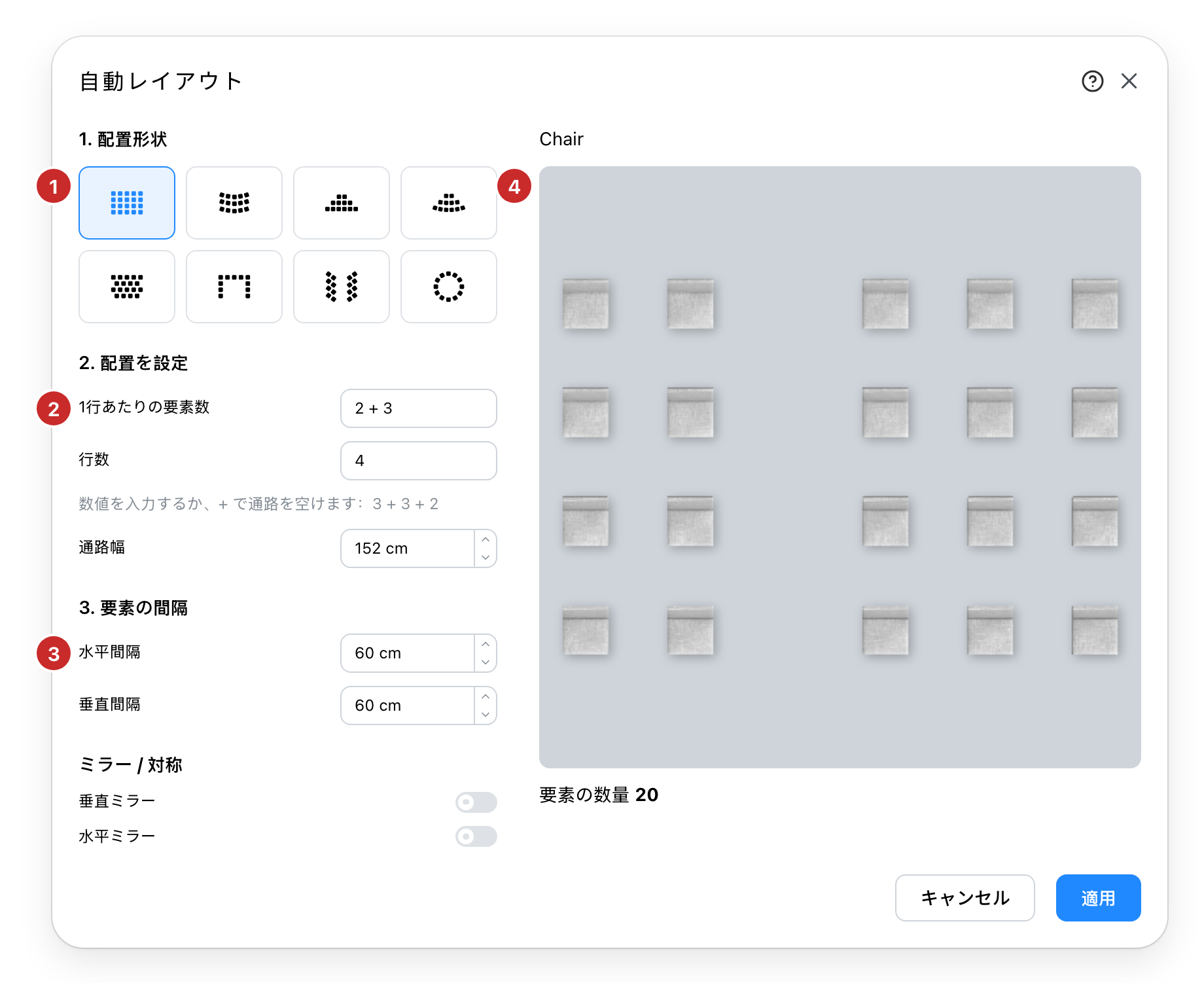The height and width of the screenshot is (983, 1204).
Task: Edit the 行数 field
Action: point(419,461)
